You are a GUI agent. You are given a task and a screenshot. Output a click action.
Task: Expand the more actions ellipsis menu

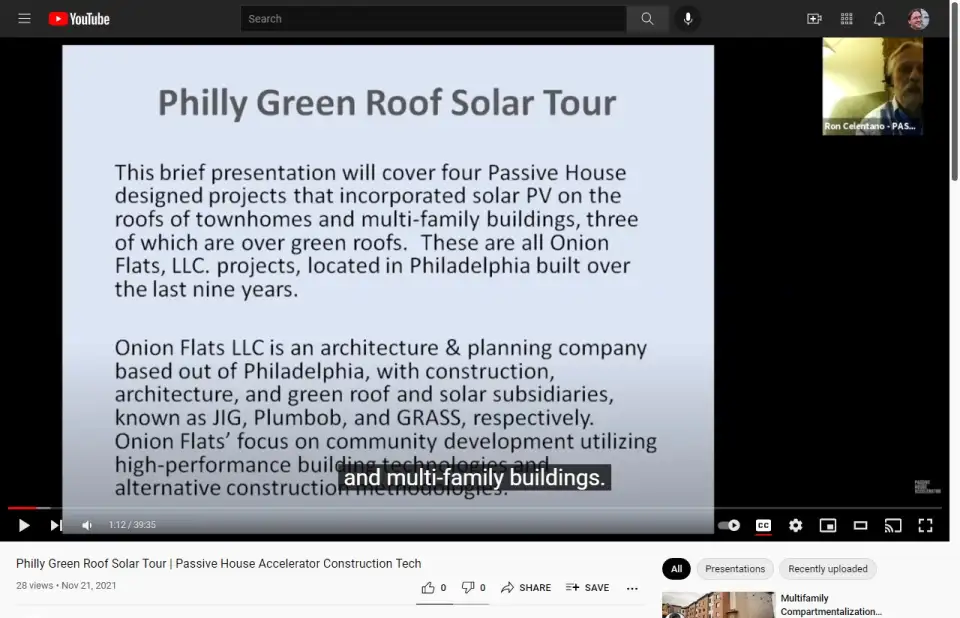[631, 588]
